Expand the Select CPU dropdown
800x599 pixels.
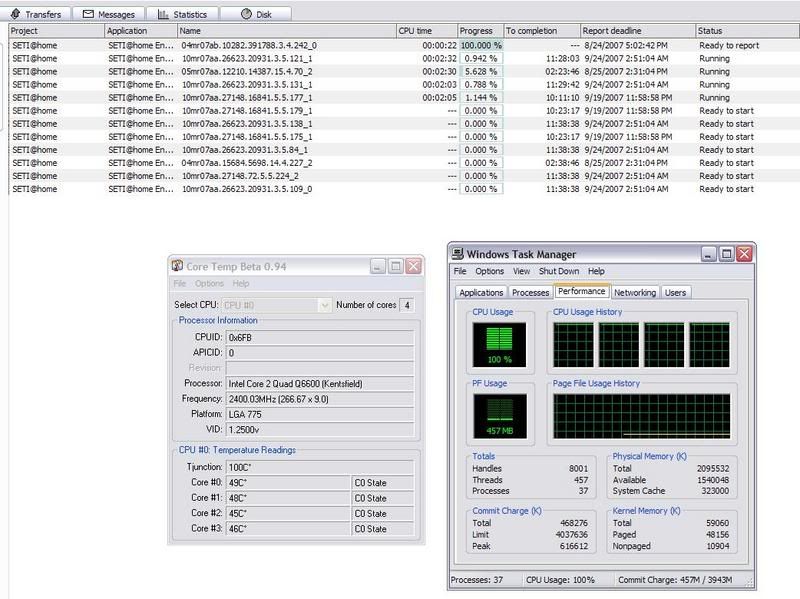324,305
